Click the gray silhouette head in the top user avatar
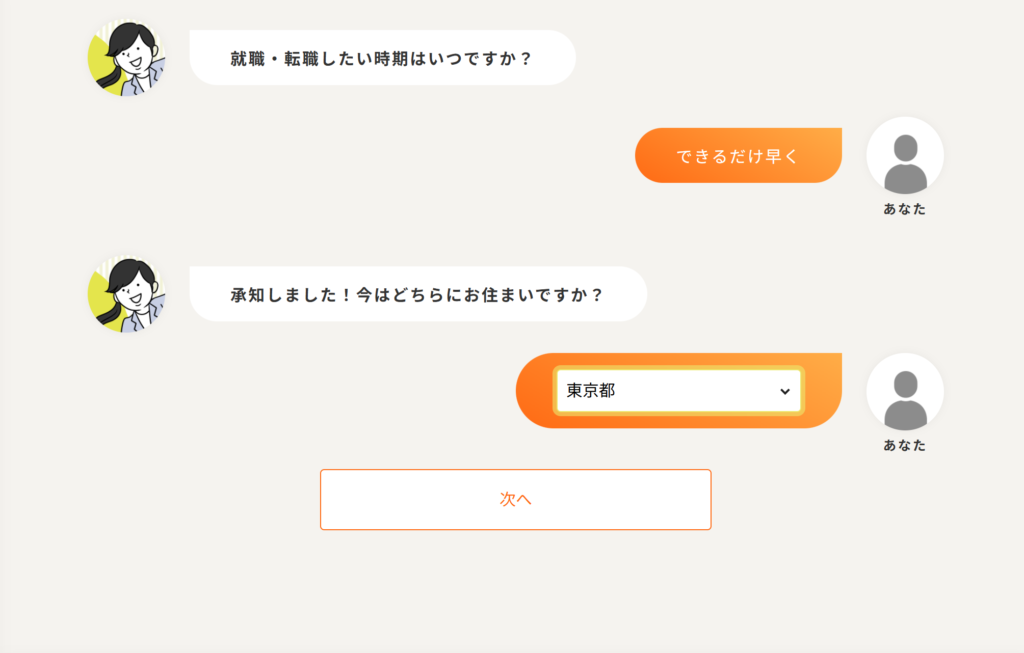Screen dimensions: 1024x653 (x=905, y=147)
